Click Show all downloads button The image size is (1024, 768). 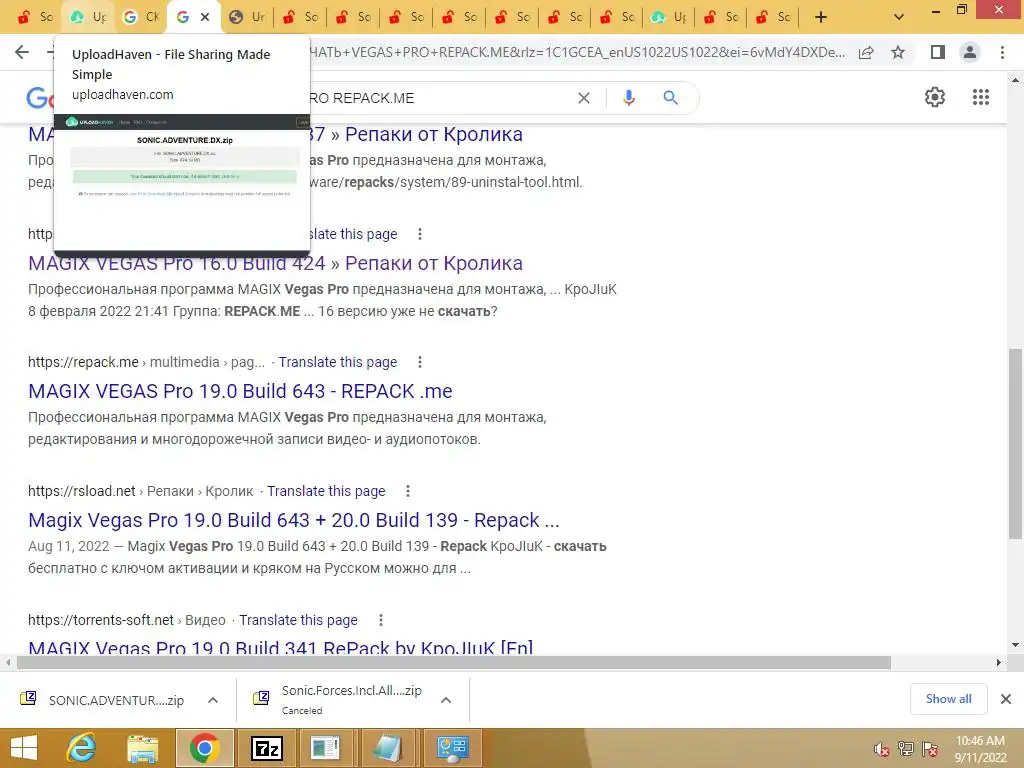[948, 699]
